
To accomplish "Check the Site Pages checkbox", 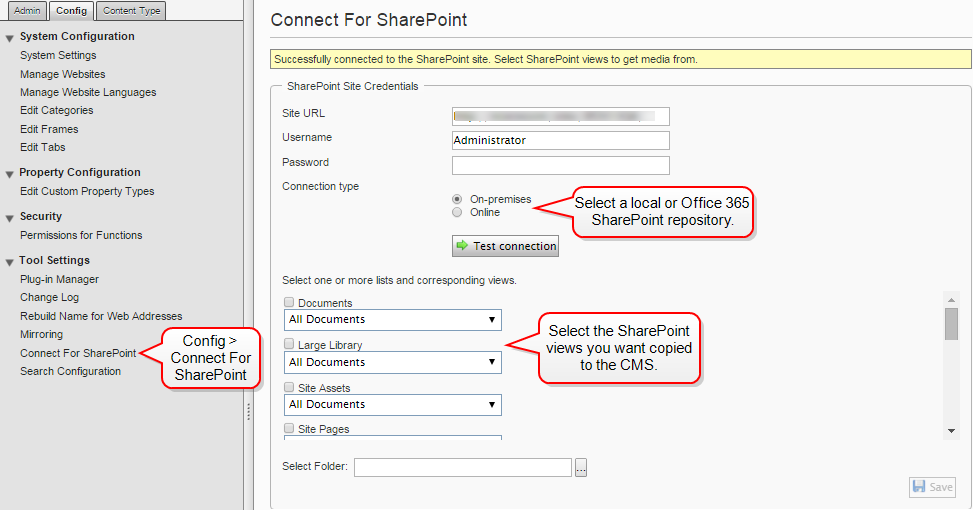I will point(289,428).
